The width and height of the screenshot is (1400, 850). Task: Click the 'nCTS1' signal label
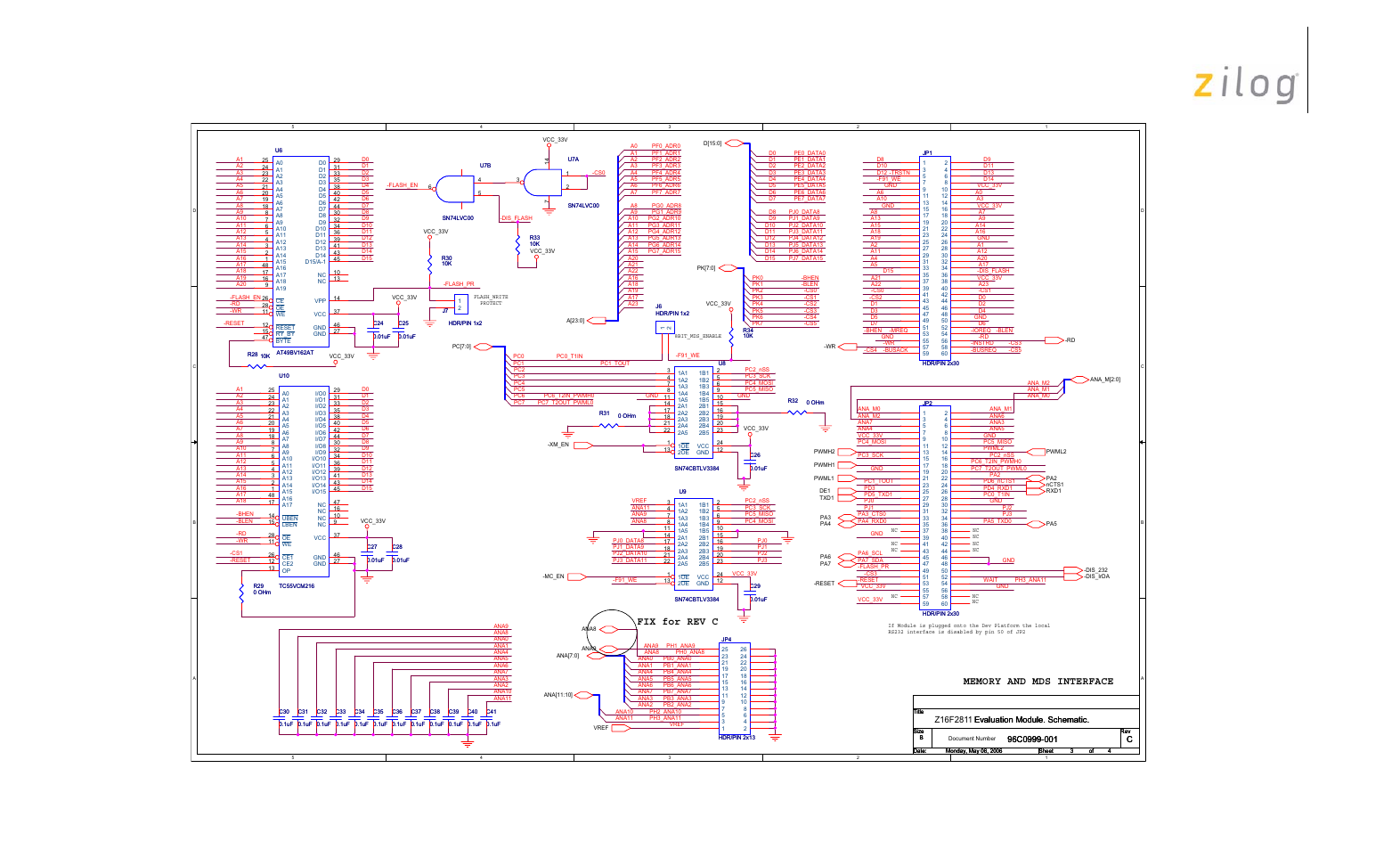coord(1054,484)
